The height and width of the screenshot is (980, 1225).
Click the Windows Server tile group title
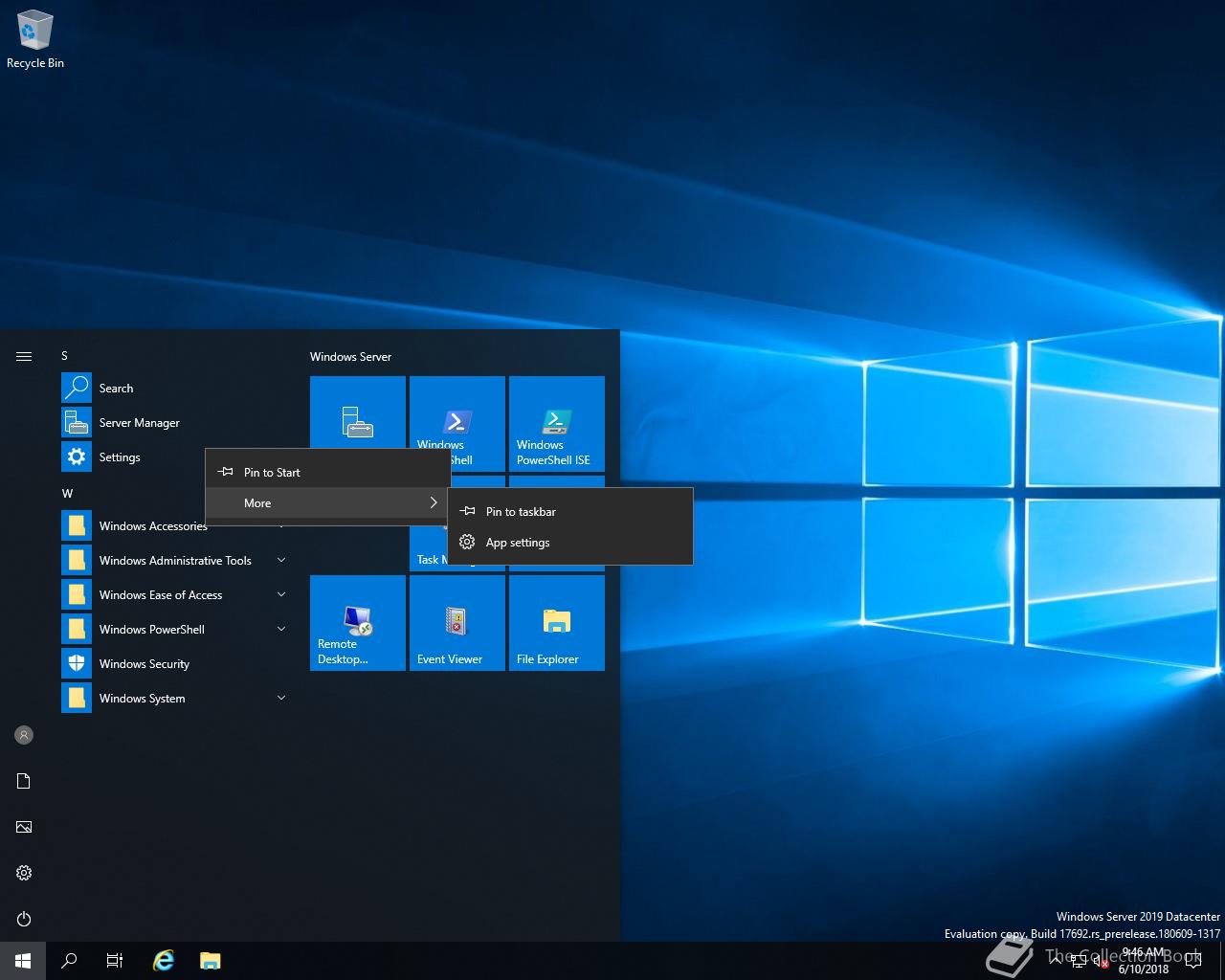tap(350, 356)
